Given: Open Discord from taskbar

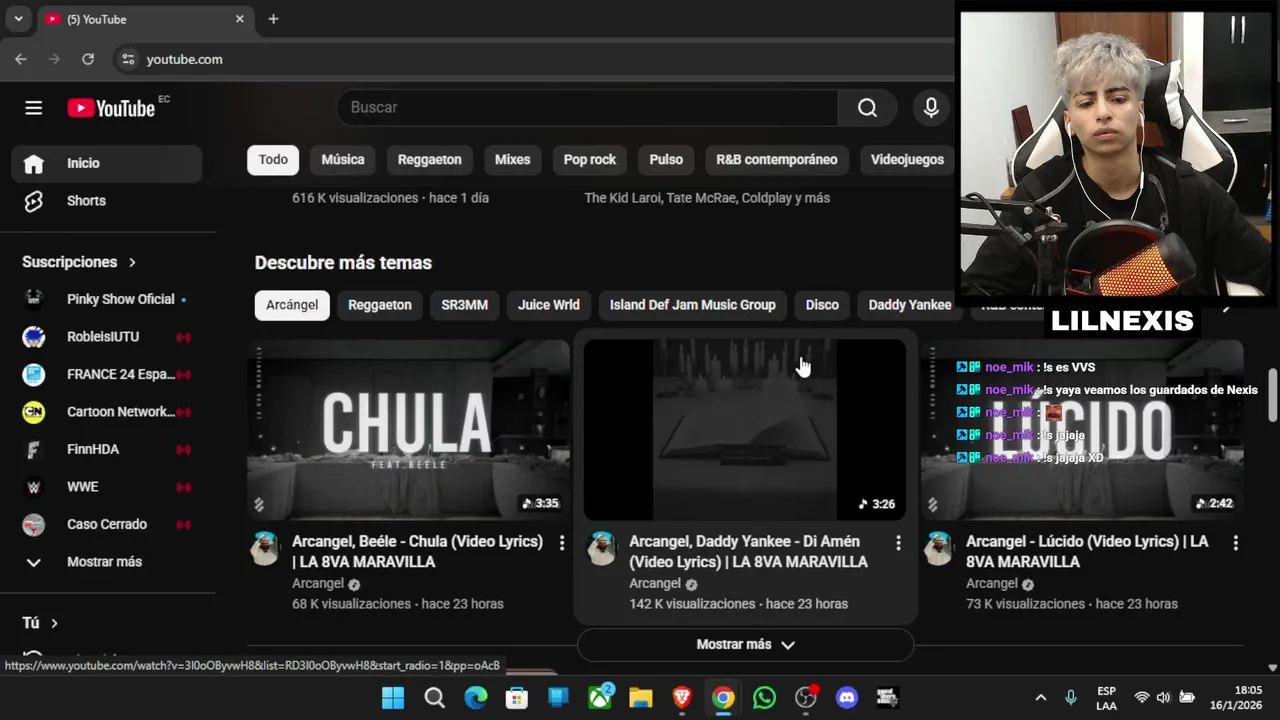Looking at the screenshot, I should tap(847, 698).
